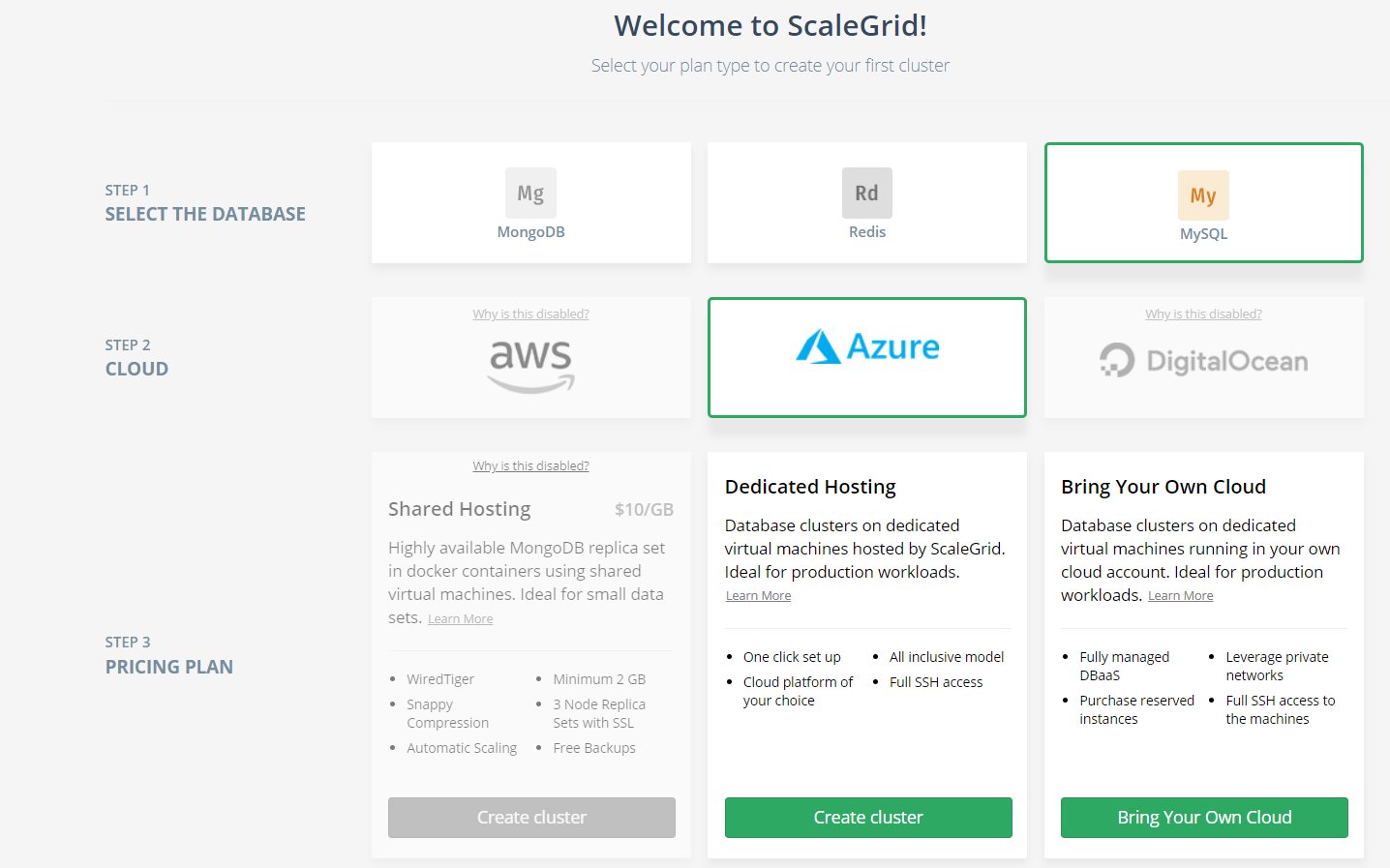Click the $10/GB price label
This screenshot has height=868, width=1390.
tap(644, 509)
